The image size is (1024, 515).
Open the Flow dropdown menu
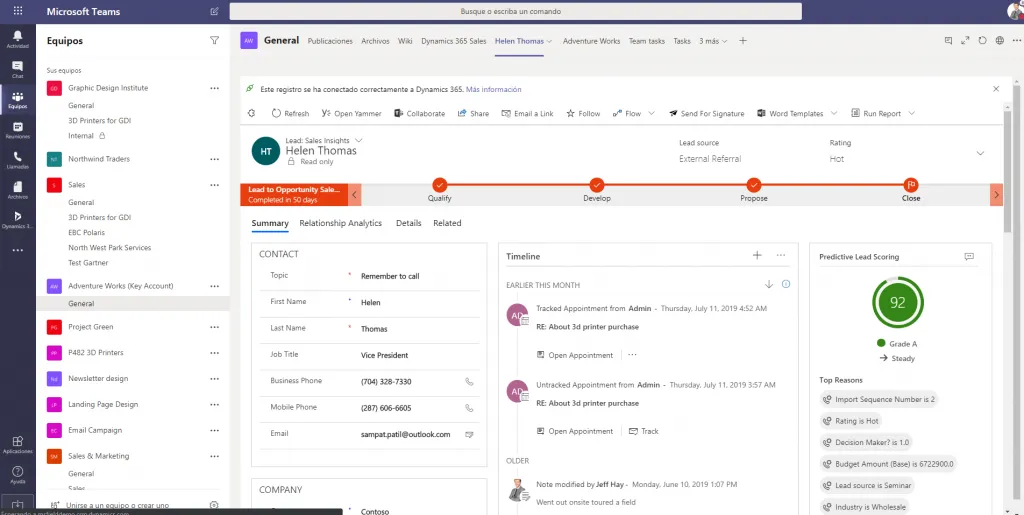pyautogui.click(x=651, y=114)
